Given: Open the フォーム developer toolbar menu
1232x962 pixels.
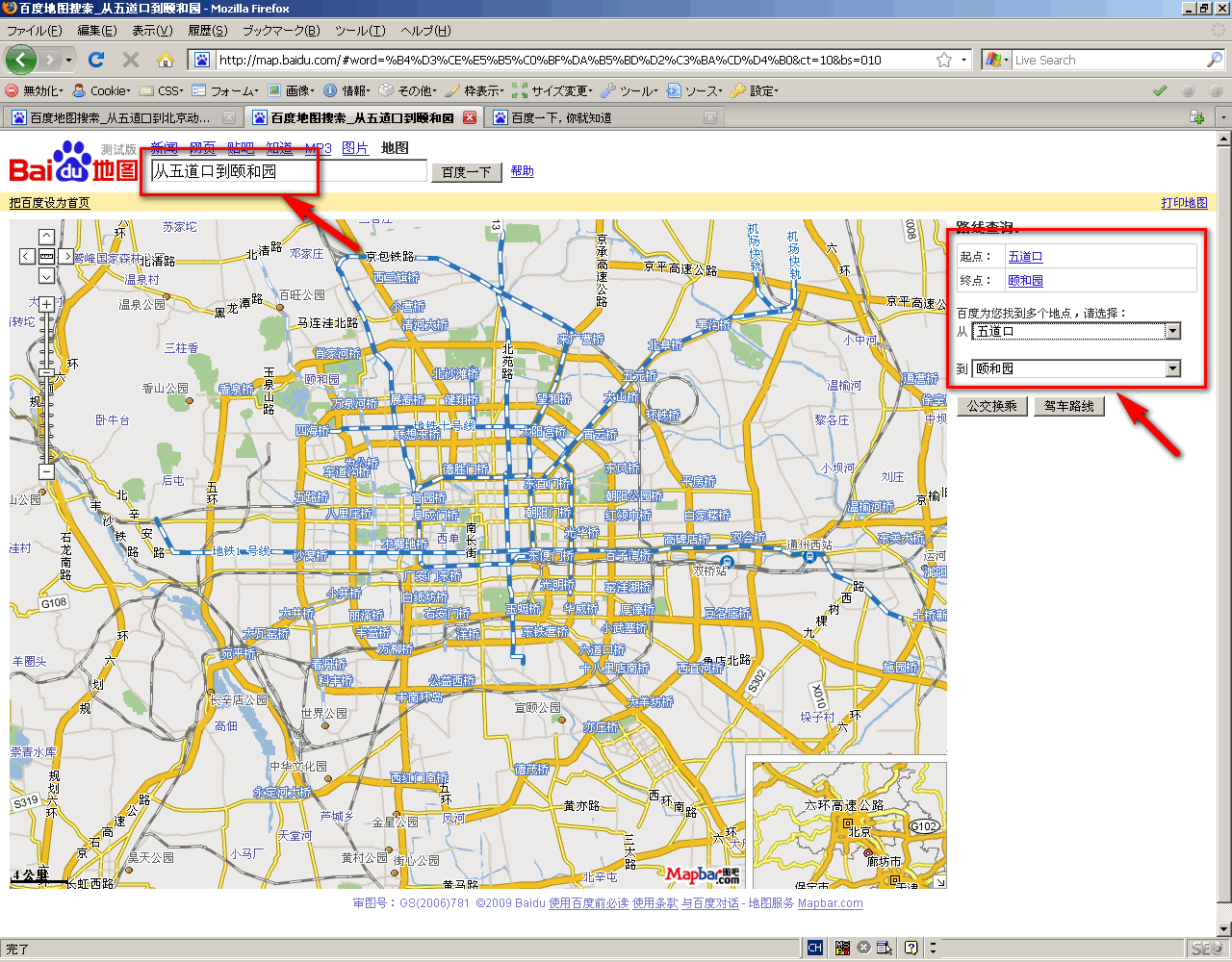Looking at the screenshot, I should 225,90.
